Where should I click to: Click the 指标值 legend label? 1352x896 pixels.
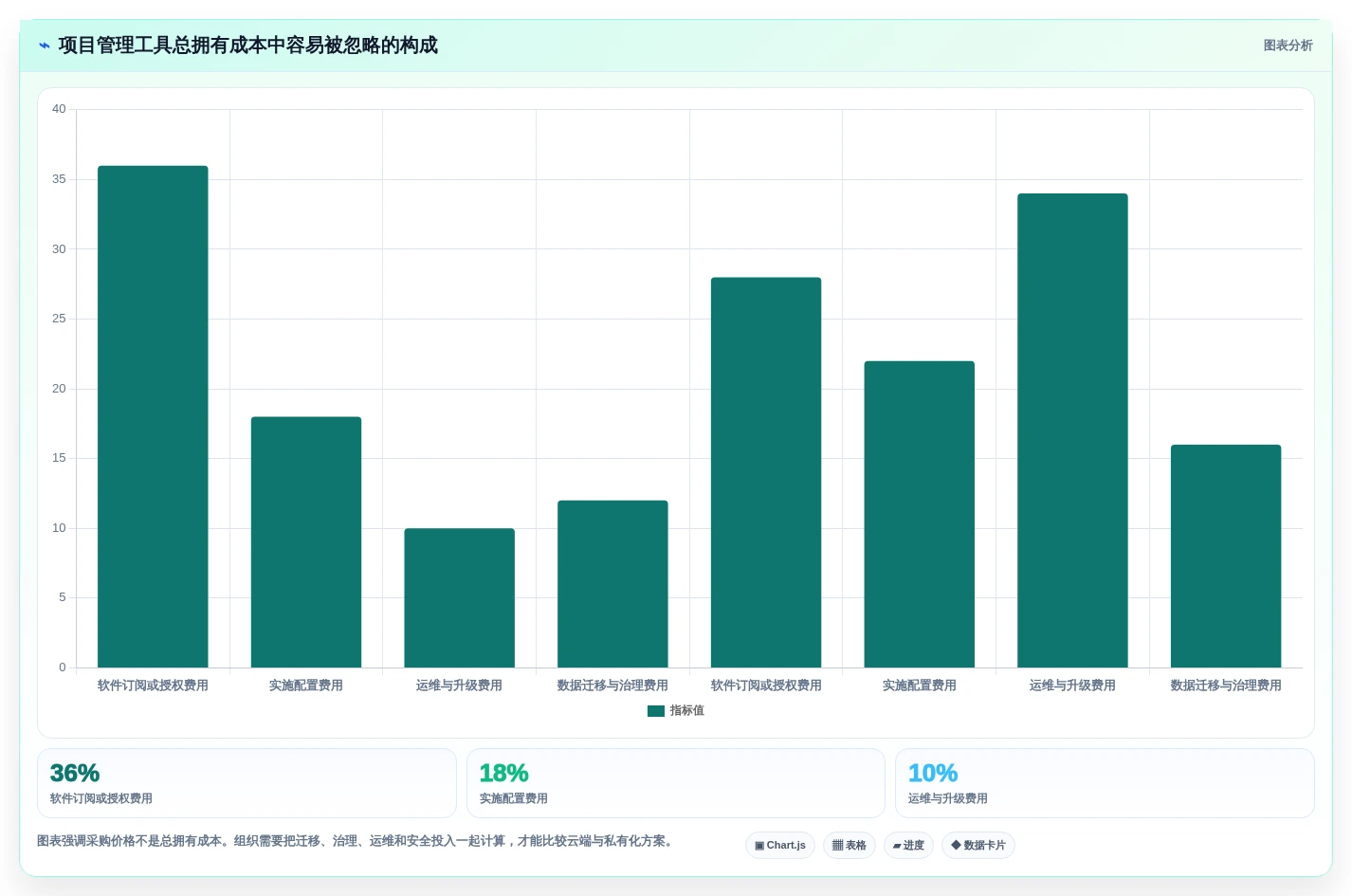687,711
